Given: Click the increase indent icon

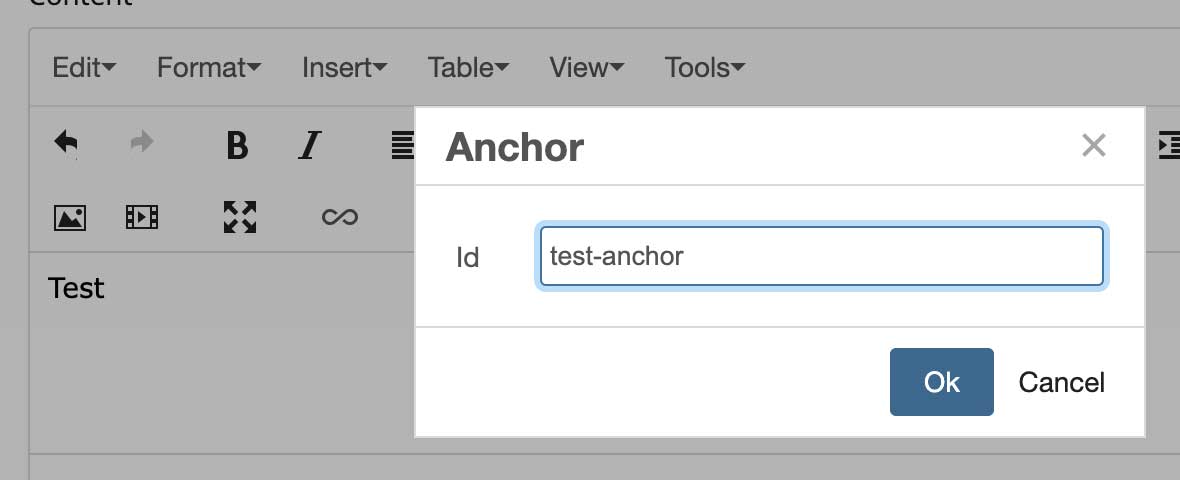Looking at the screenshot, I should (x=1167, y=145).
